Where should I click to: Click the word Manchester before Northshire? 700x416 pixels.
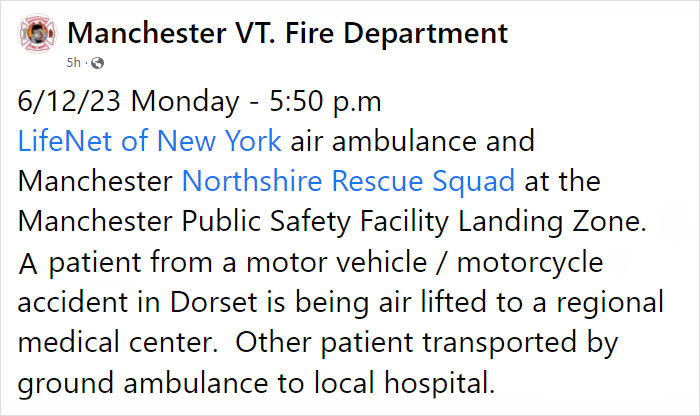[95, 181]
